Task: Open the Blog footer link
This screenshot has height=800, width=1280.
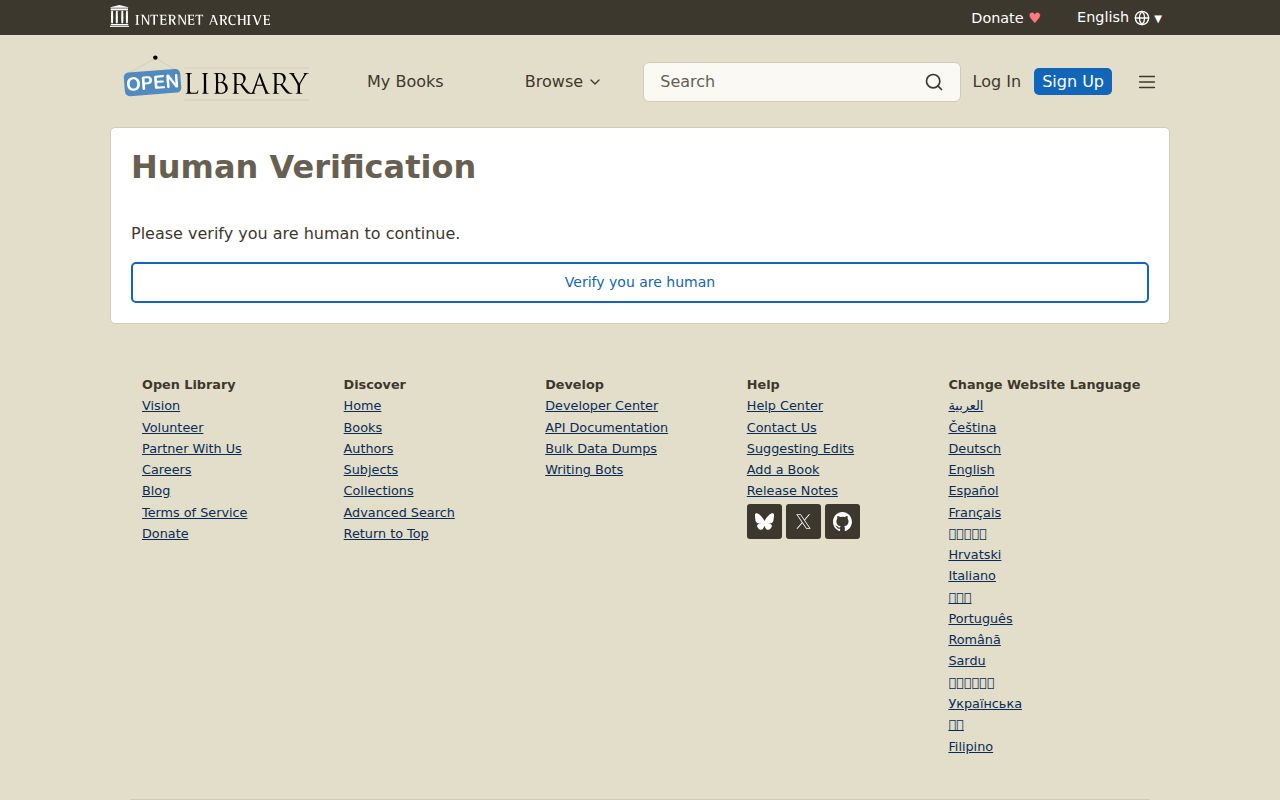Action: (x=156, y=491)
